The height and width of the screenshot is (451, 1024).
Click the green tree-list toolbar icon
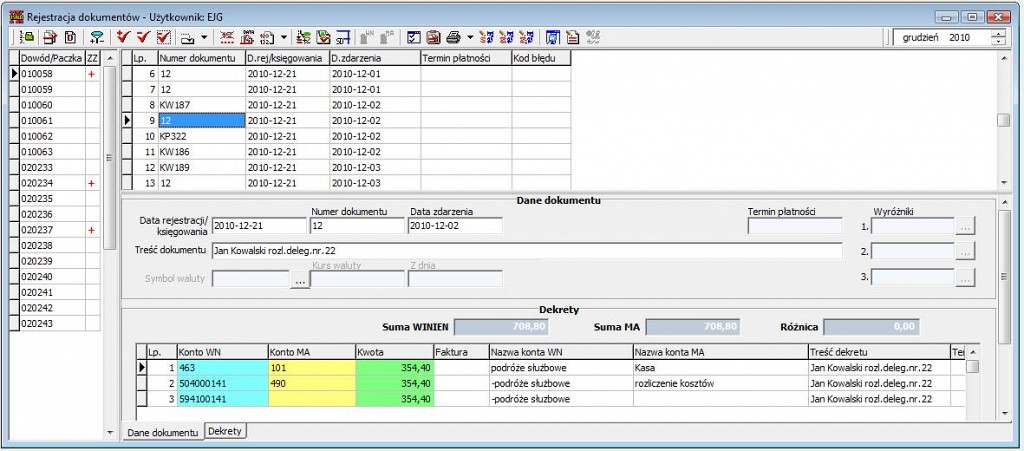[304, 37]
